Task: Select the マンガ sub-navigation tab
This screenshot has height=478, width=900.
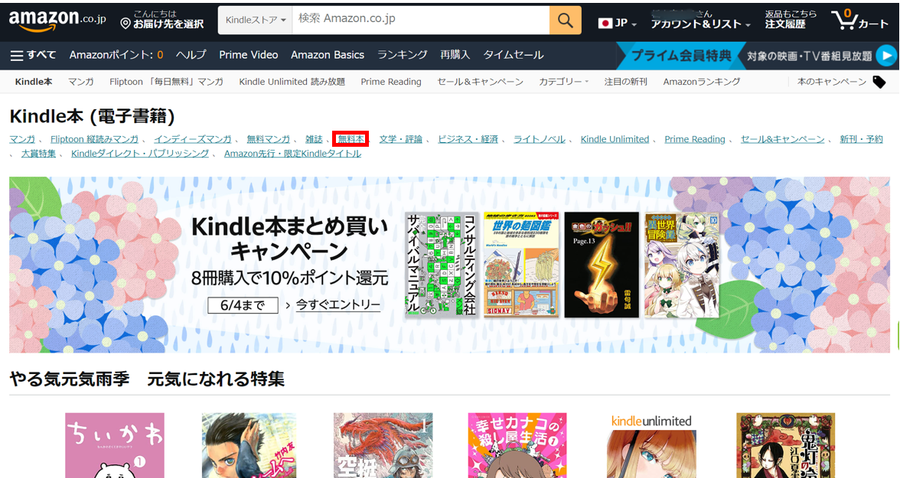Action: point(80,82)
